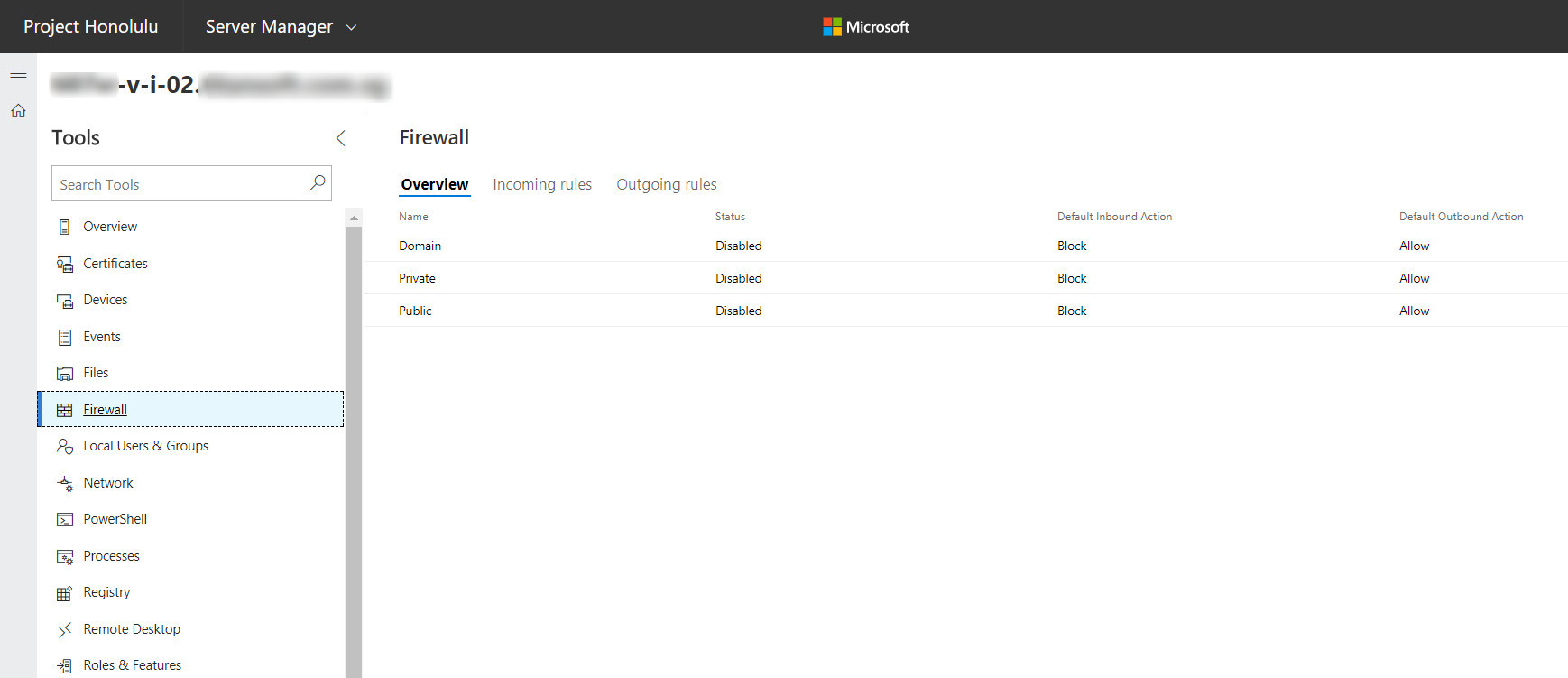Click the search magnifier icon in Tools
The height and width of the screenshot is (678, 1568).
tap(317, 183)
